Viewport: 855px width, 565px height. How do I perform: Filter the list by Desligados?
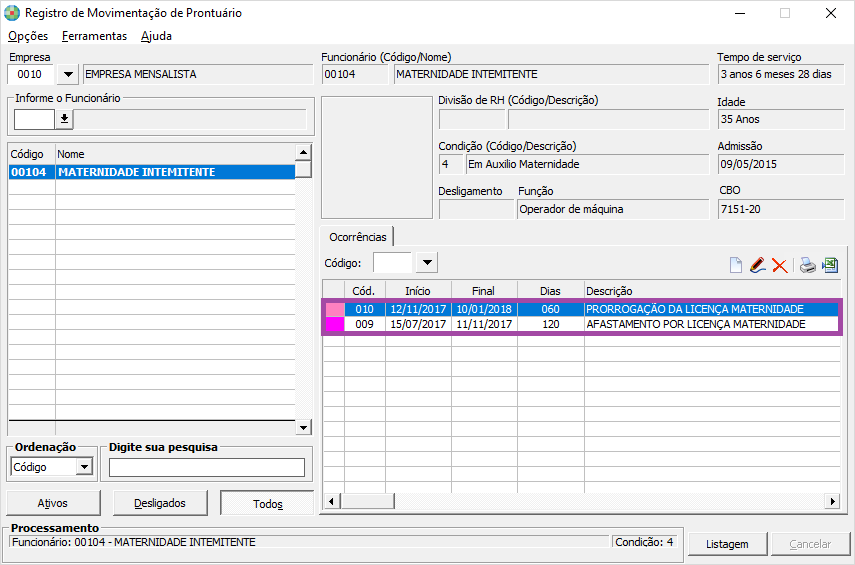click(160, 503)
